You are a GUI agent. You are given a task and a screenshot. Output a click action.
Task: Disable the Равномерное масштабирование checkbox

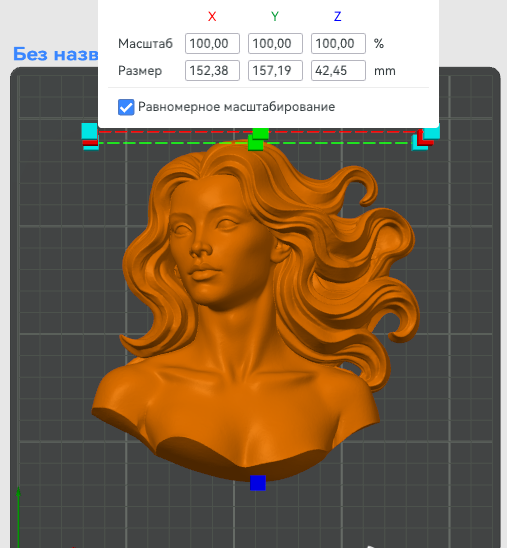pyautogui.click(x=126, y=107)
